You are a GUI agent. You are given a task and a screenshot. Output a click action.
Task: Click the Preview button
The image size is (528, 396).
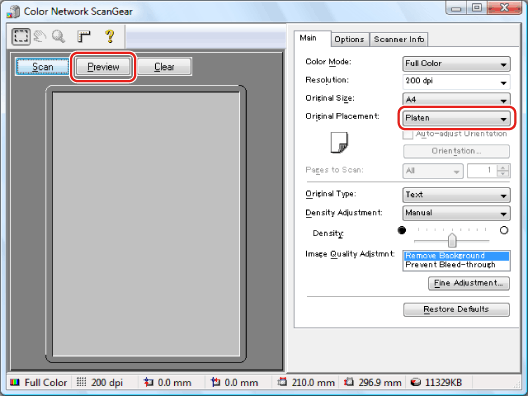(103, 67)
